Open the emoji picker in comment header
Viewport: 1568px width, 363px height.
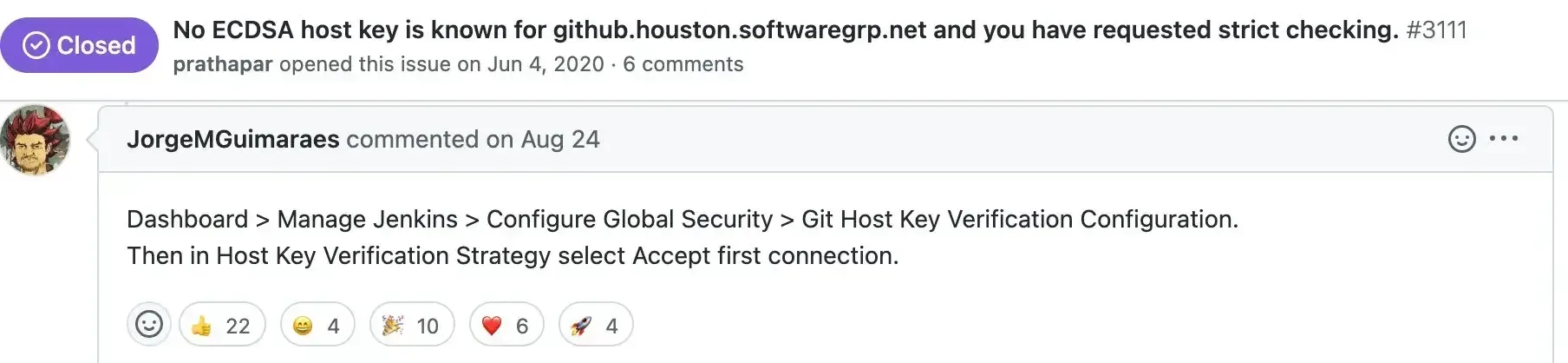coord(1461,139)
